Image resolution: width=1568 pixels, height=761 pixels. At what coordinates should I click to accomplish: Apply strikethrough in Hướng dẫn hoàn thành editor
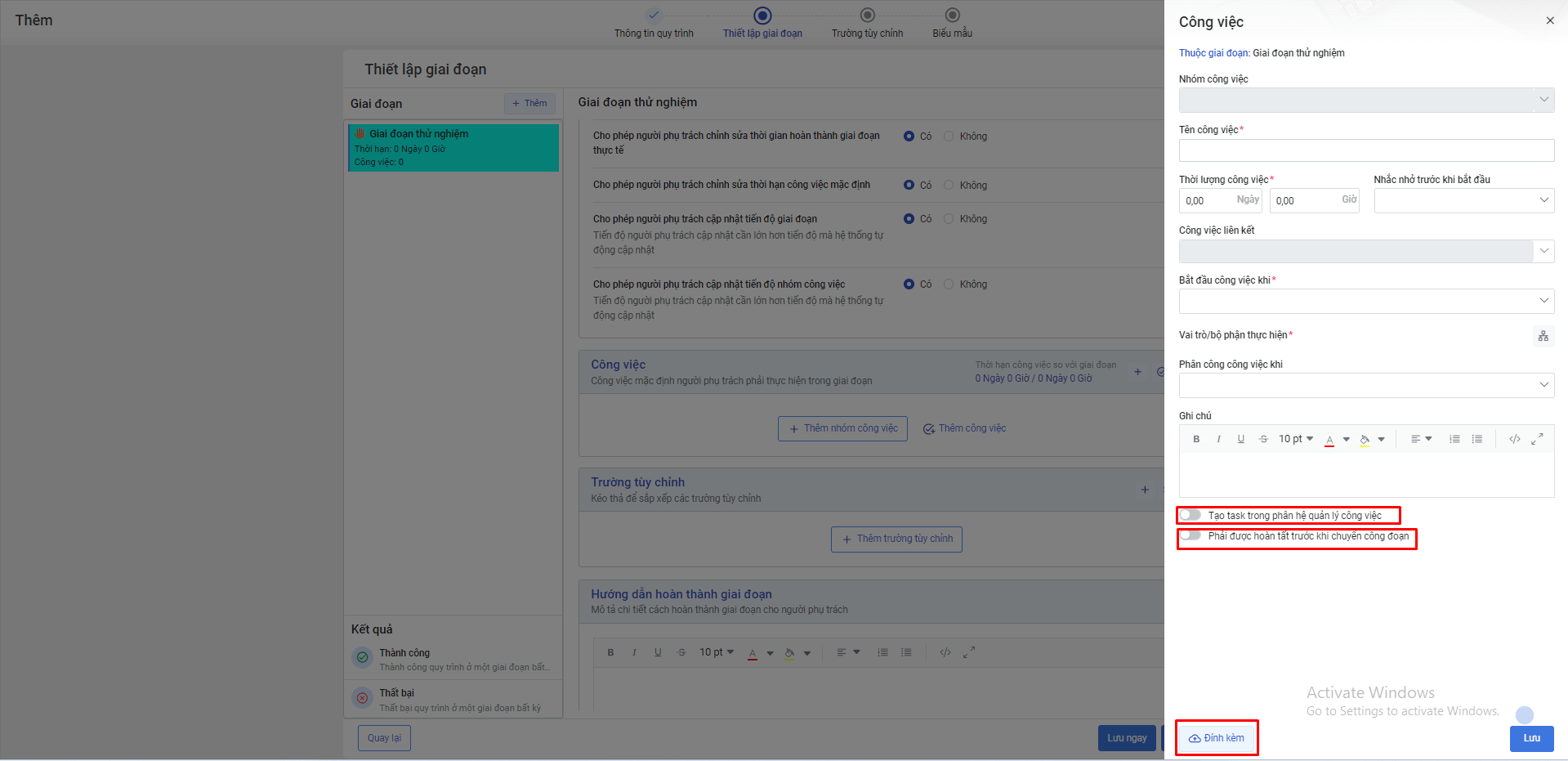point(681,652)
